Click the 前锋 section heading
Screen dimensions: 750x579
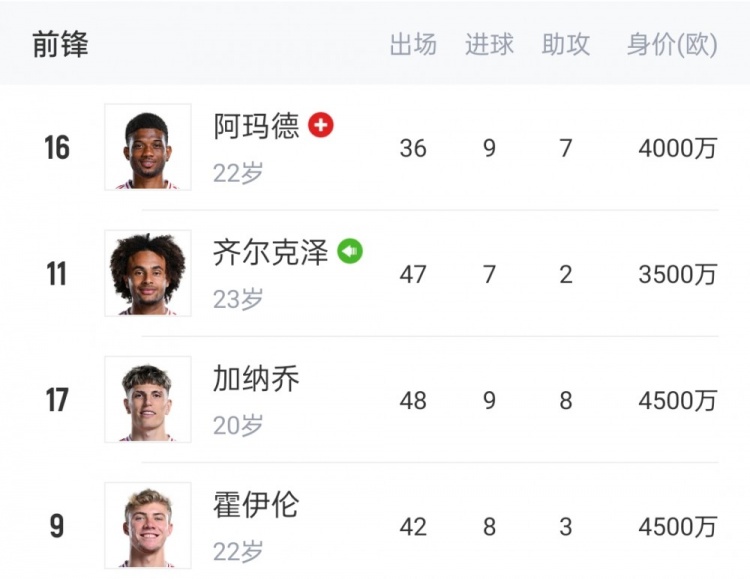[61, 45]
